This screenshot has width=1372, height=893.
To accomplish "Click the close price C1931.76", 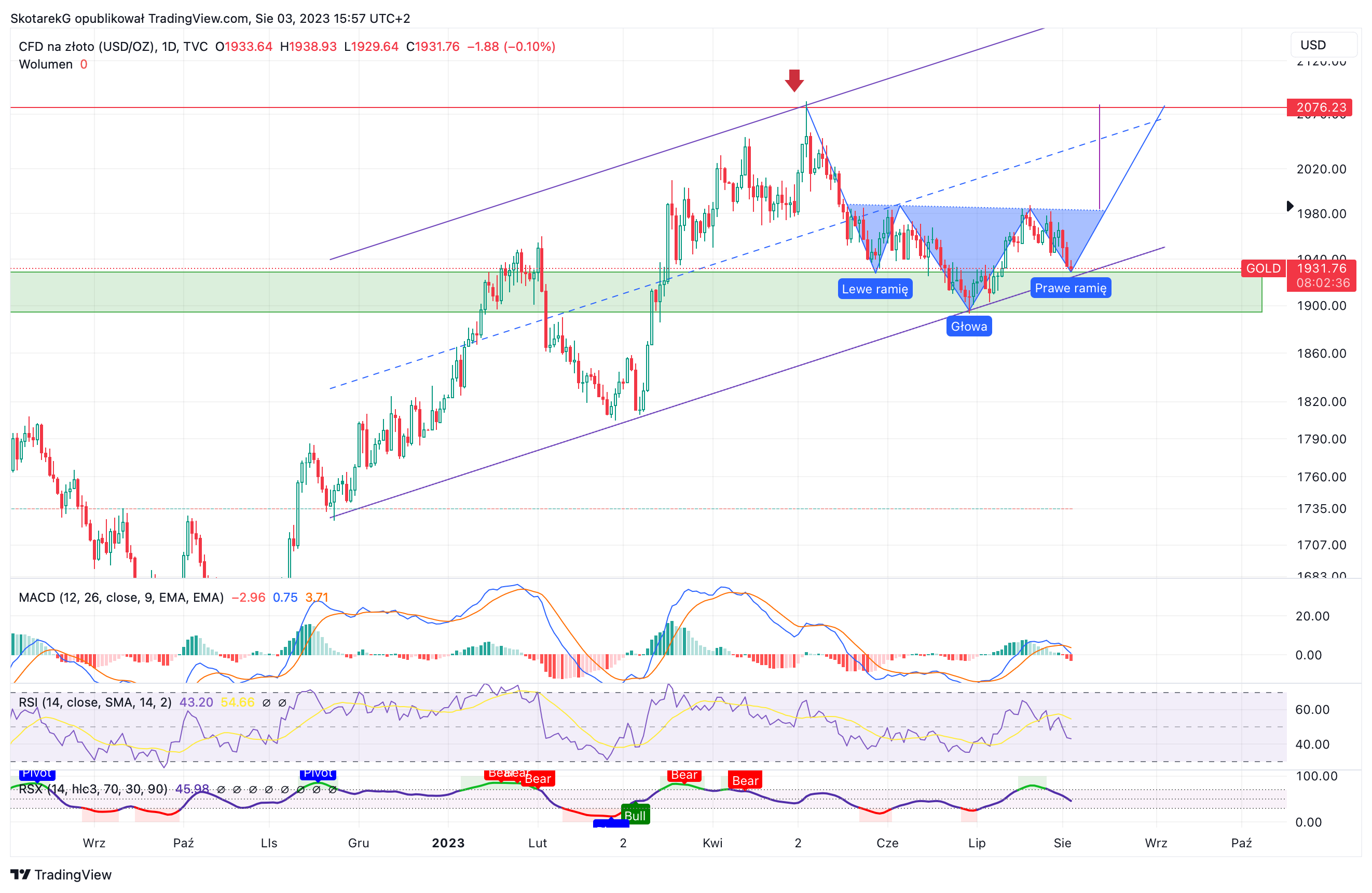I will pyautogui.click(x=433, y=46).
